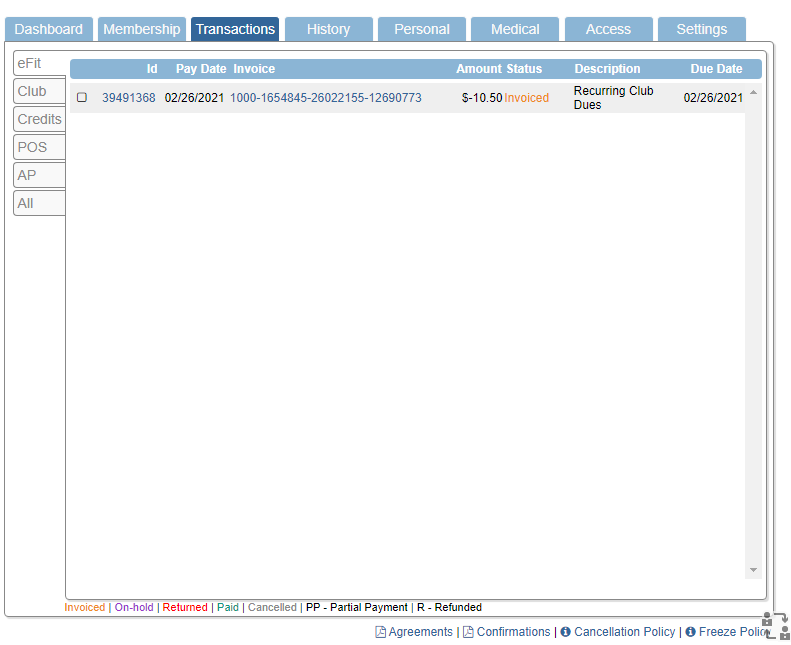Click the Description column header
Image resolution: width=791 pixels, height=645 pixels.
pyautogui.click(x=607, y=69)
